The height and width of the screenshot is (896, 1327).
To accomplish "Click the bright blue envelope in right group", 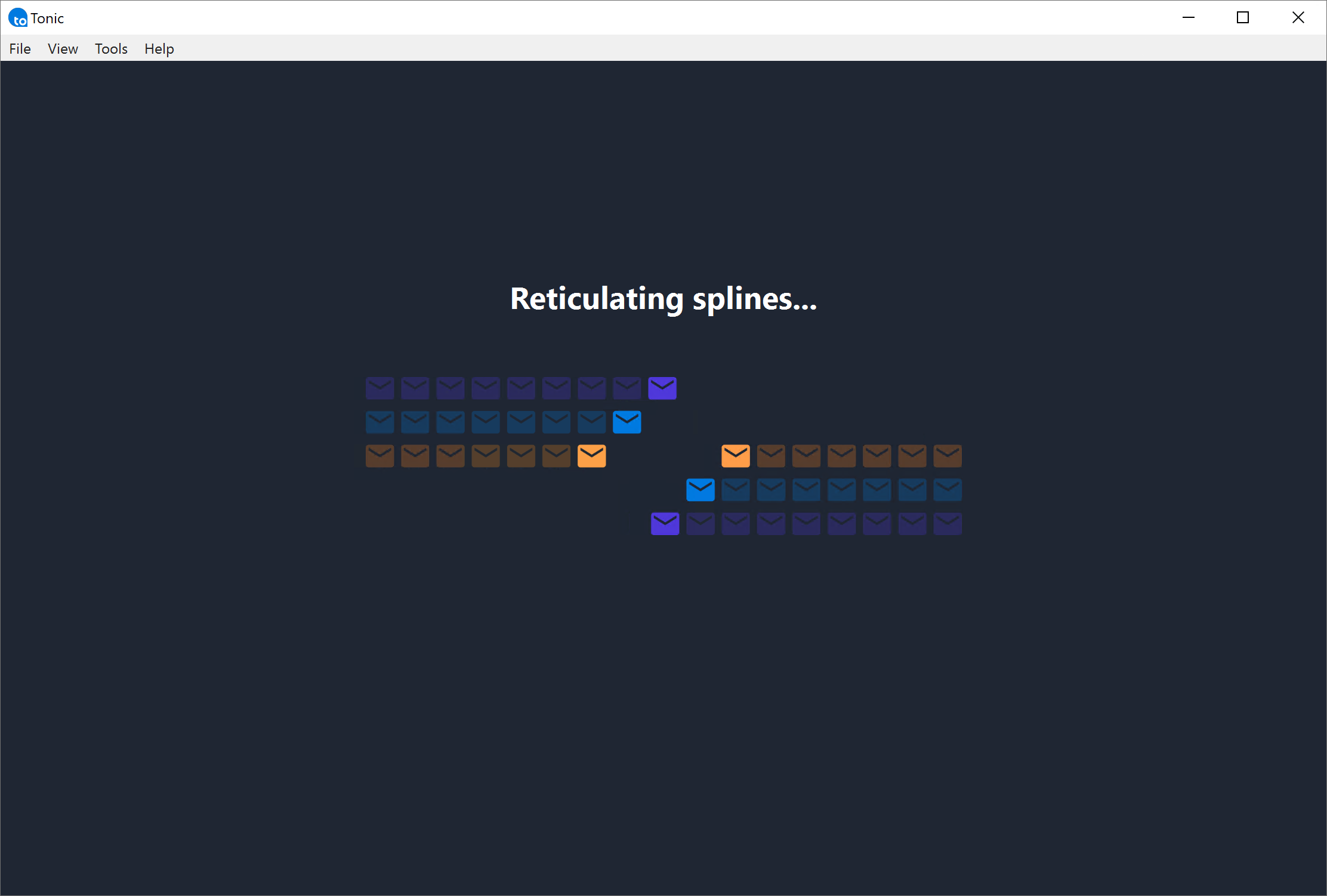I will pos(700,490).
